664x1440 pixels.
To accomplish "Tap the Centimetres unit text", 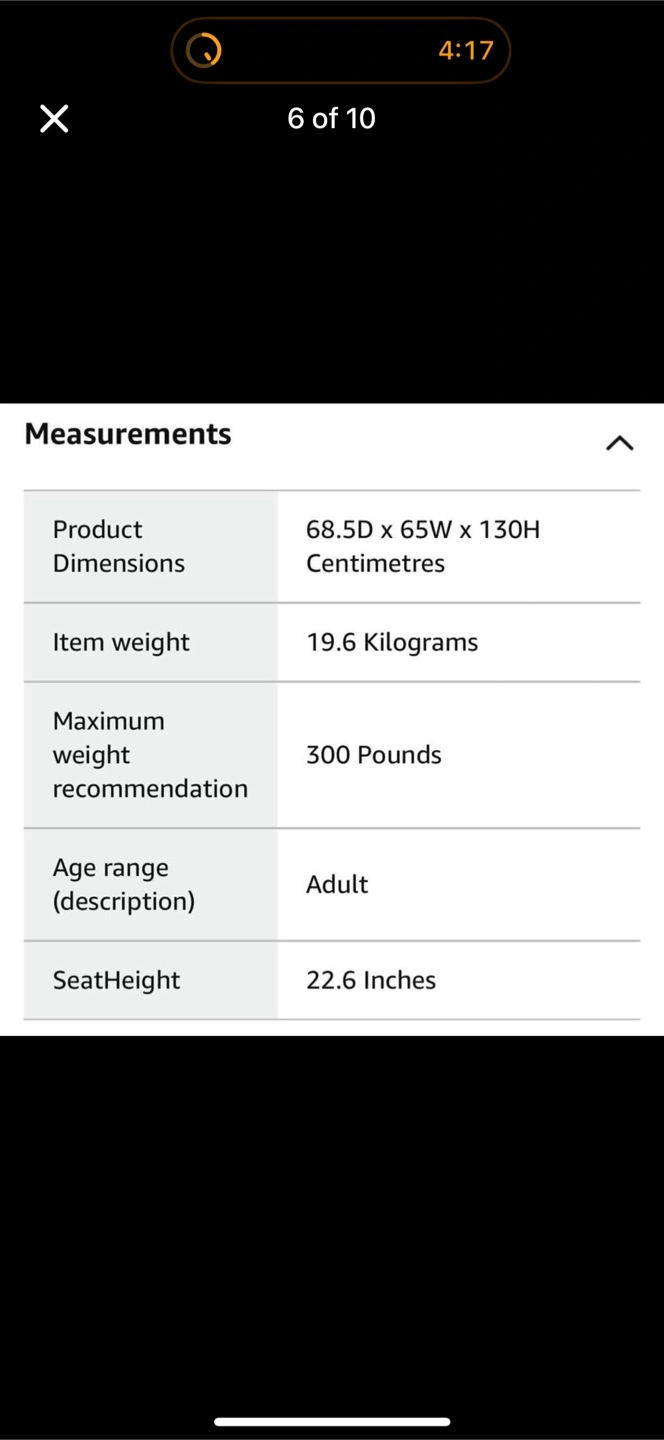I will pos(375,563).
